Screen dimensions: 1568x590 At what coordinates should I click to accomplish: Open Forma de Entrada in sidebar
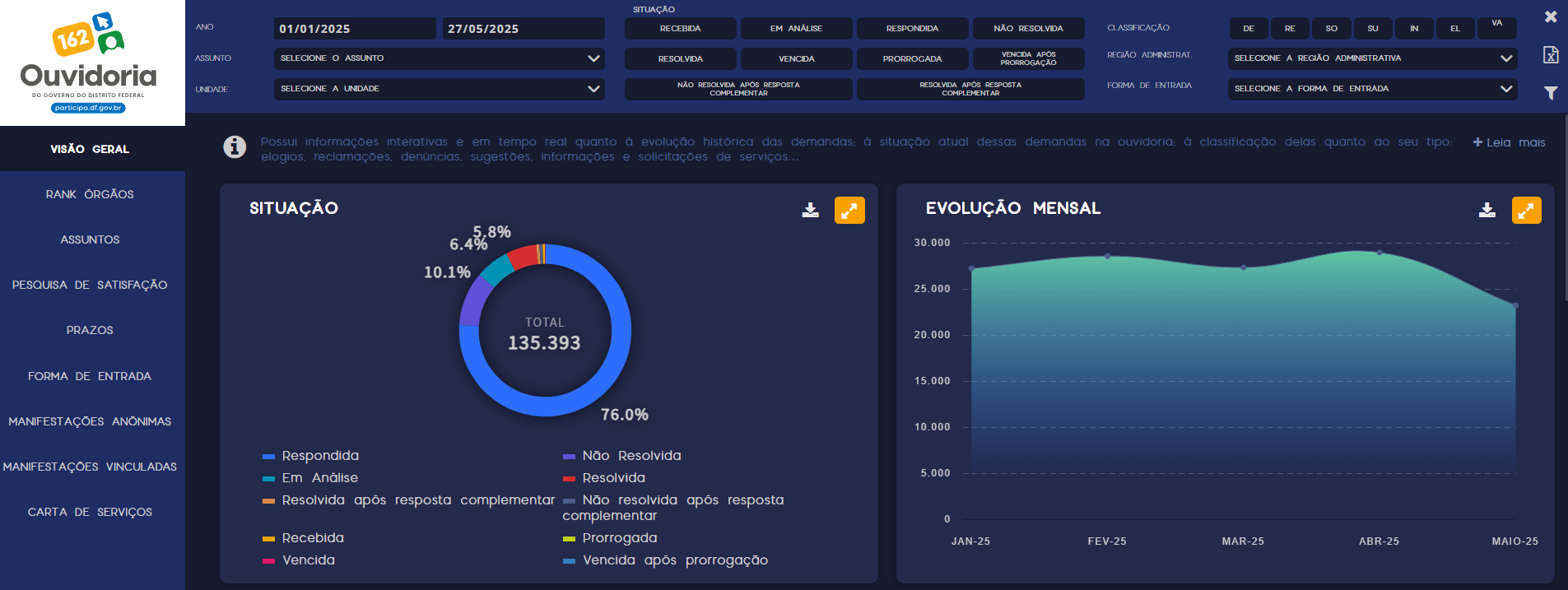[92, 376]
